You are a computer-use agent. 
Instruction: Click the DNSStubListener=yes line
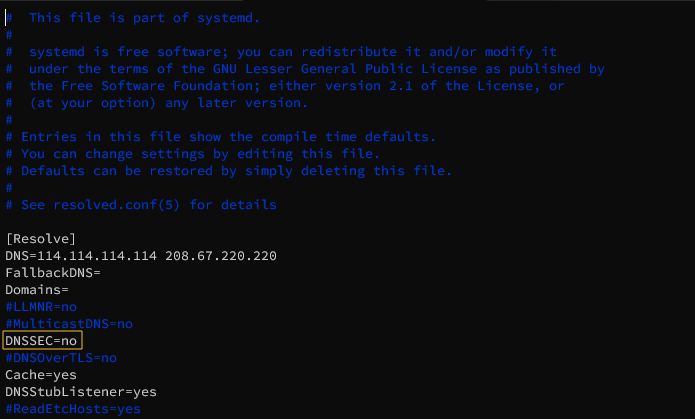[x=81, y=392]
